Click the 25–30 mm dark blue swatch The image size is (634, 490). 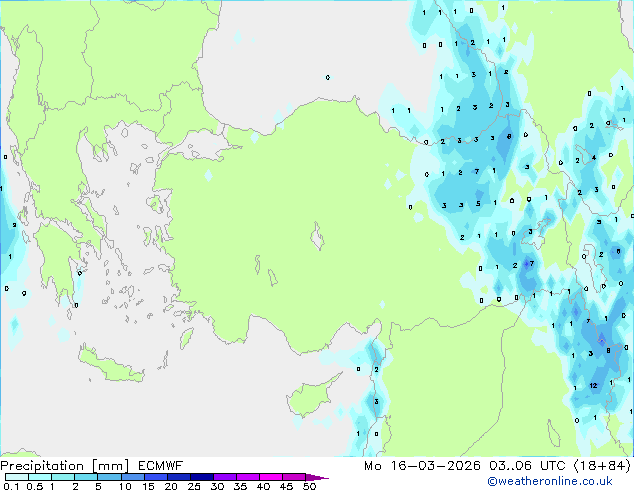pyautogui.click(x=201, y=477)
